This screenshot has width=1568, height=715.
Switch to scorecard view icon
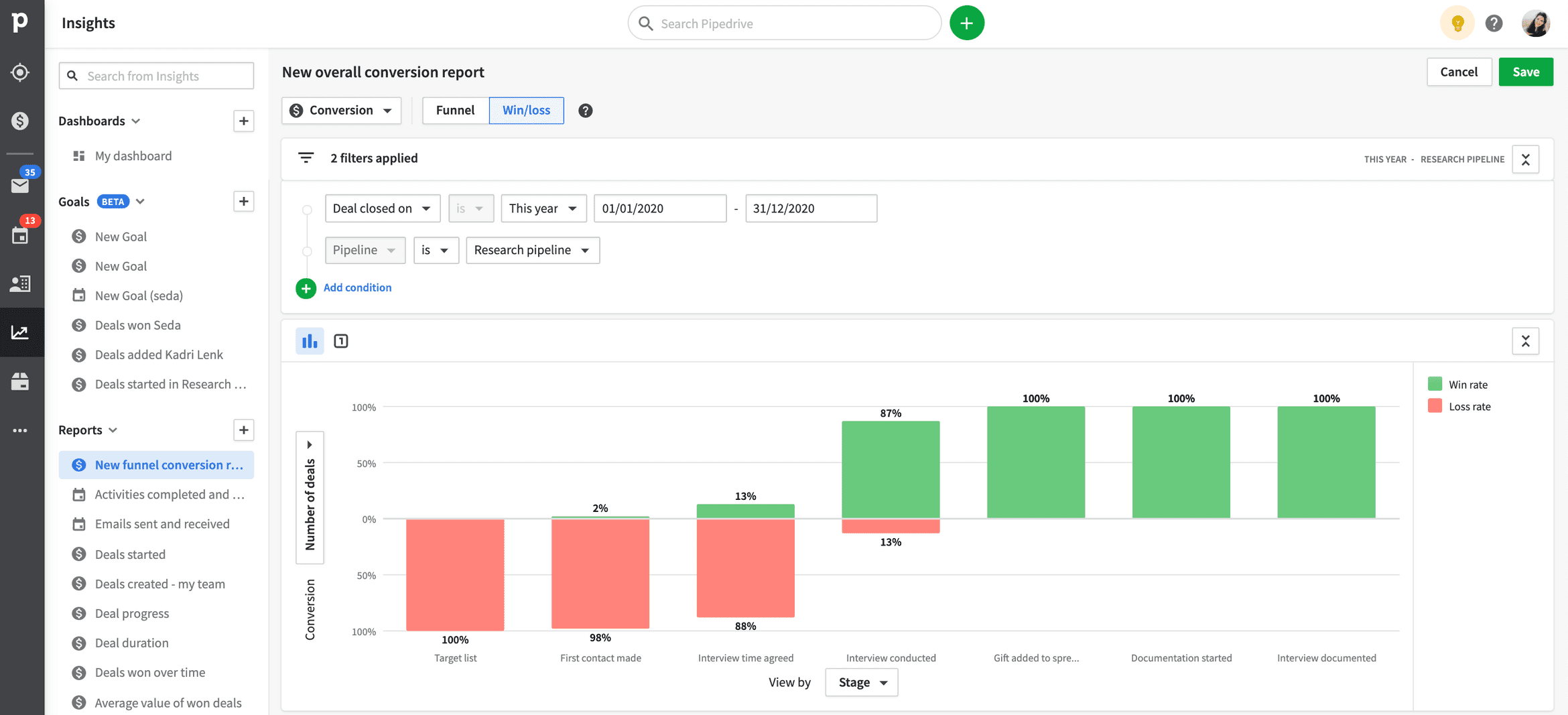click(x=341, y=341)
